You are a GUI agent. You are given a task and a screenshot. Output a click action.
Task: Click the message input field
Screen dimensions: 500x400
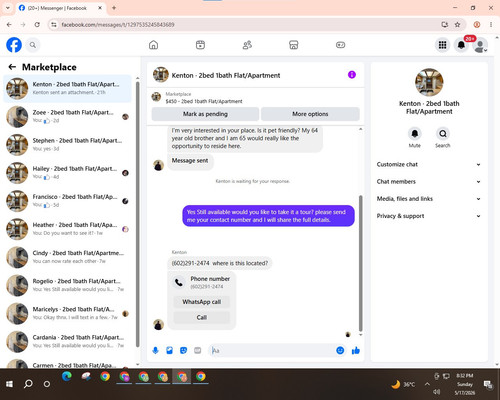[x=272, y=350]
